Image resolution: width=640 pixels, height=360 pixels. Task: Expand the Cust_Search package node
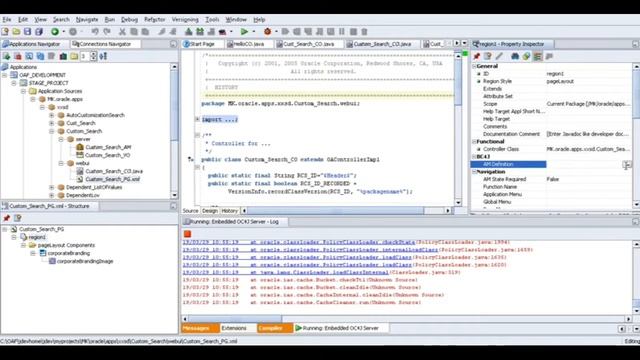[x=52, y=123]
